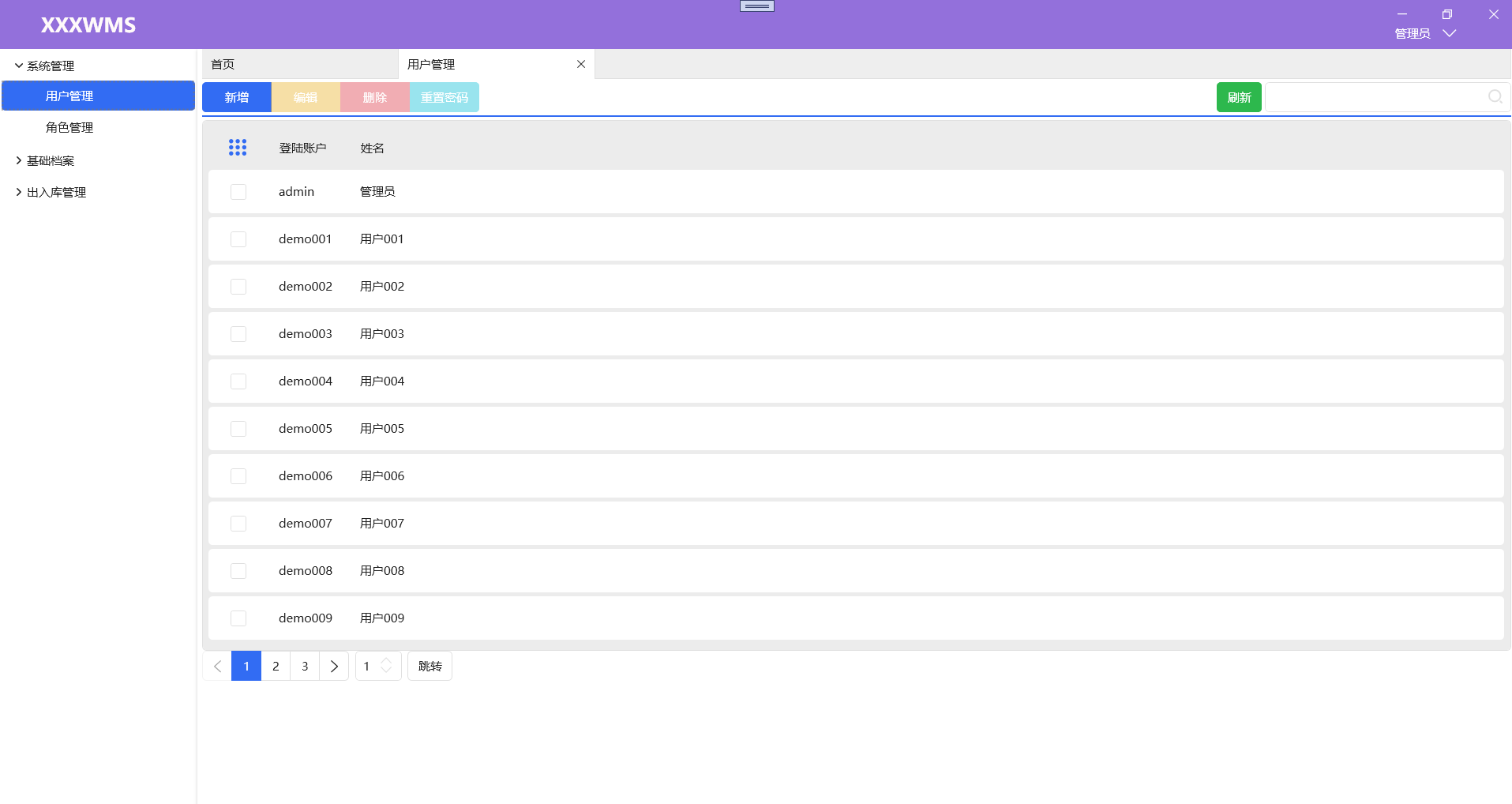The height and width of the screenshot is (804, 1512).
Task: Restore the window size
Action: 1447,14
